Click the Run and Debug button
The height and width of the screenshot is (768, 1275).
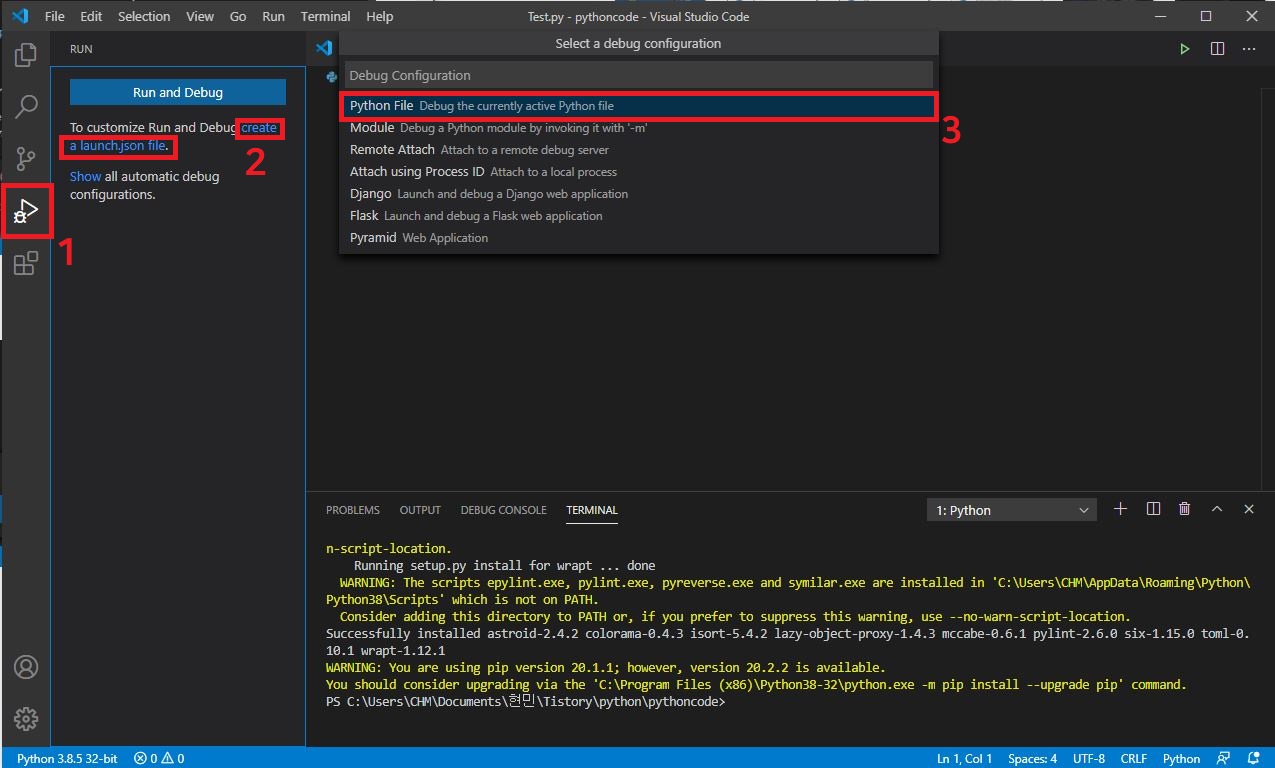178,92
